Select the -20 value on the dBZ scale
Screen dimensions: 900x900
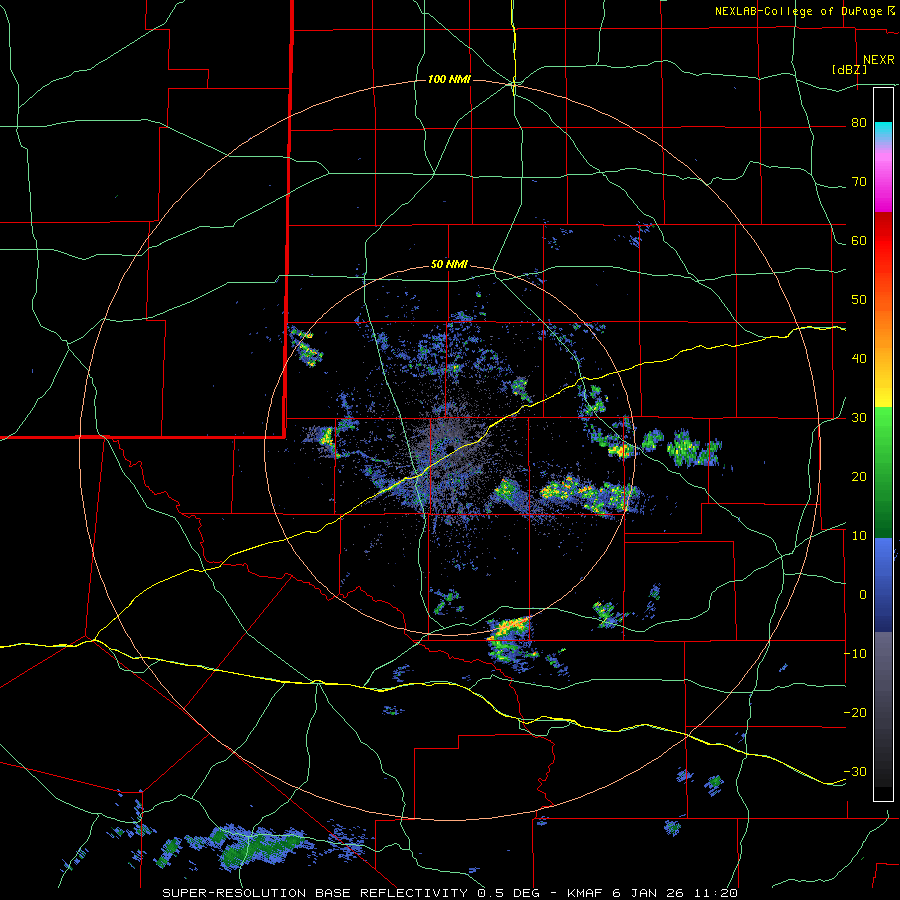[856, 713]
